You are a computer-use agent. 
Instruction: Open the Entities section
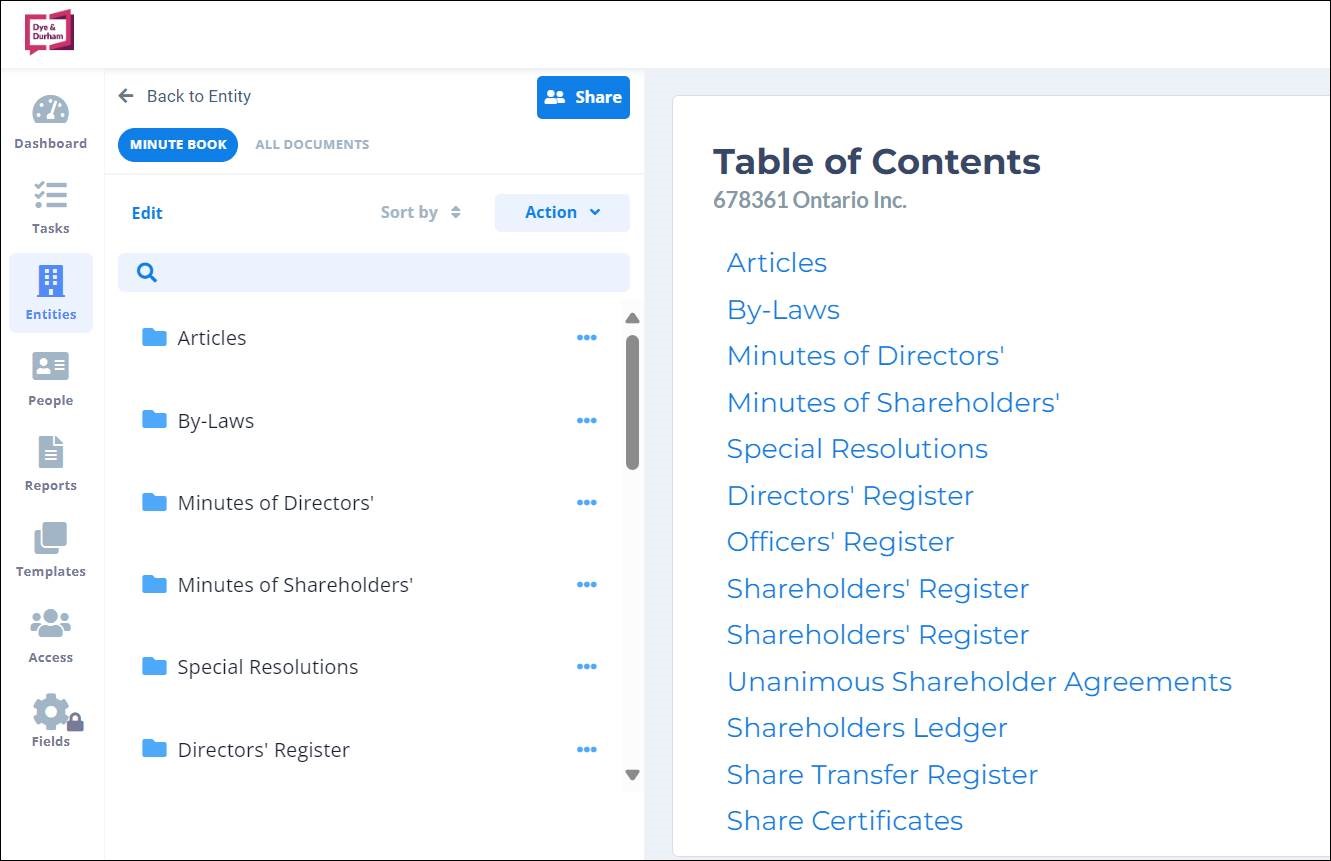(50, 292)
